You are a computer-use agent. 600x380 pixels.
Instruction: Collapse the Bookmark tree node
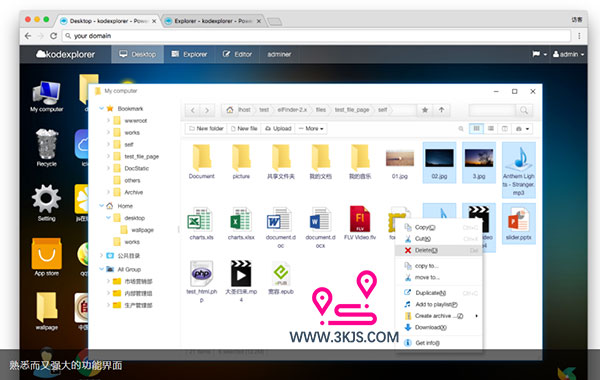pyautogui.click(x=101, y=109)
